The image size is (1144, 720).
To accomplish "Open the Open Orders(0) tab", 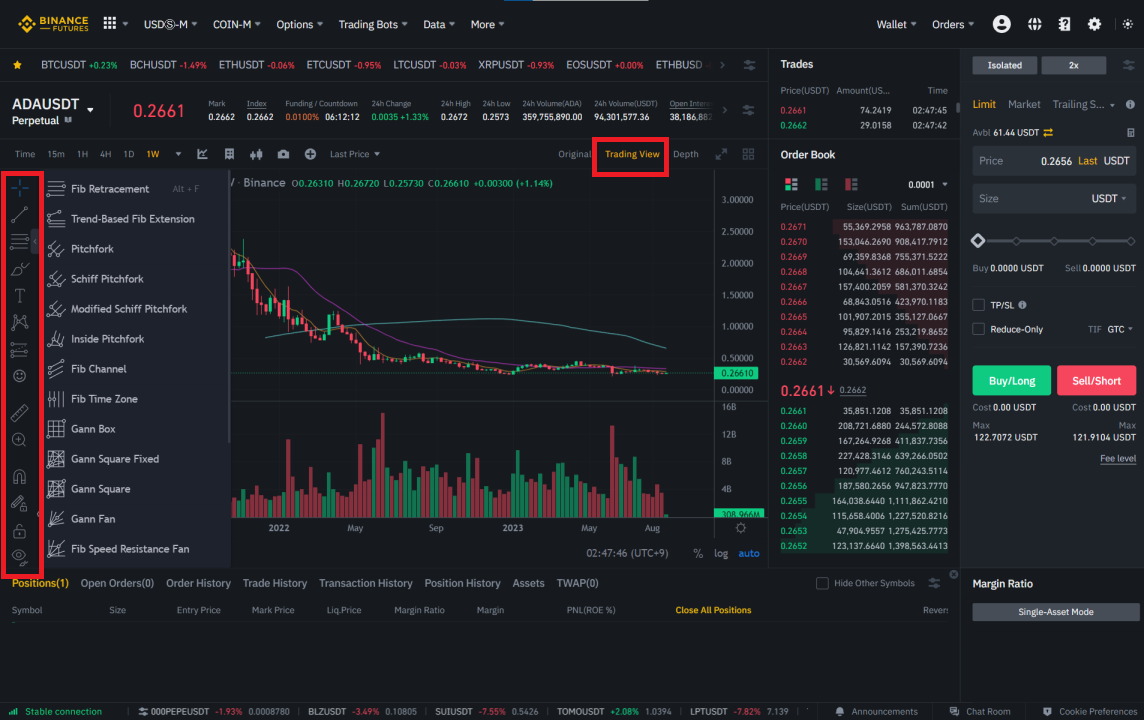I will [x=117, y=583].
